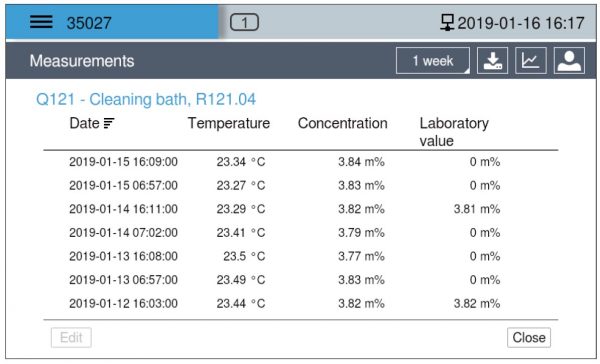Open the user account icon
The width and height of the screenshot is (600, 364).
pos(569,60)
